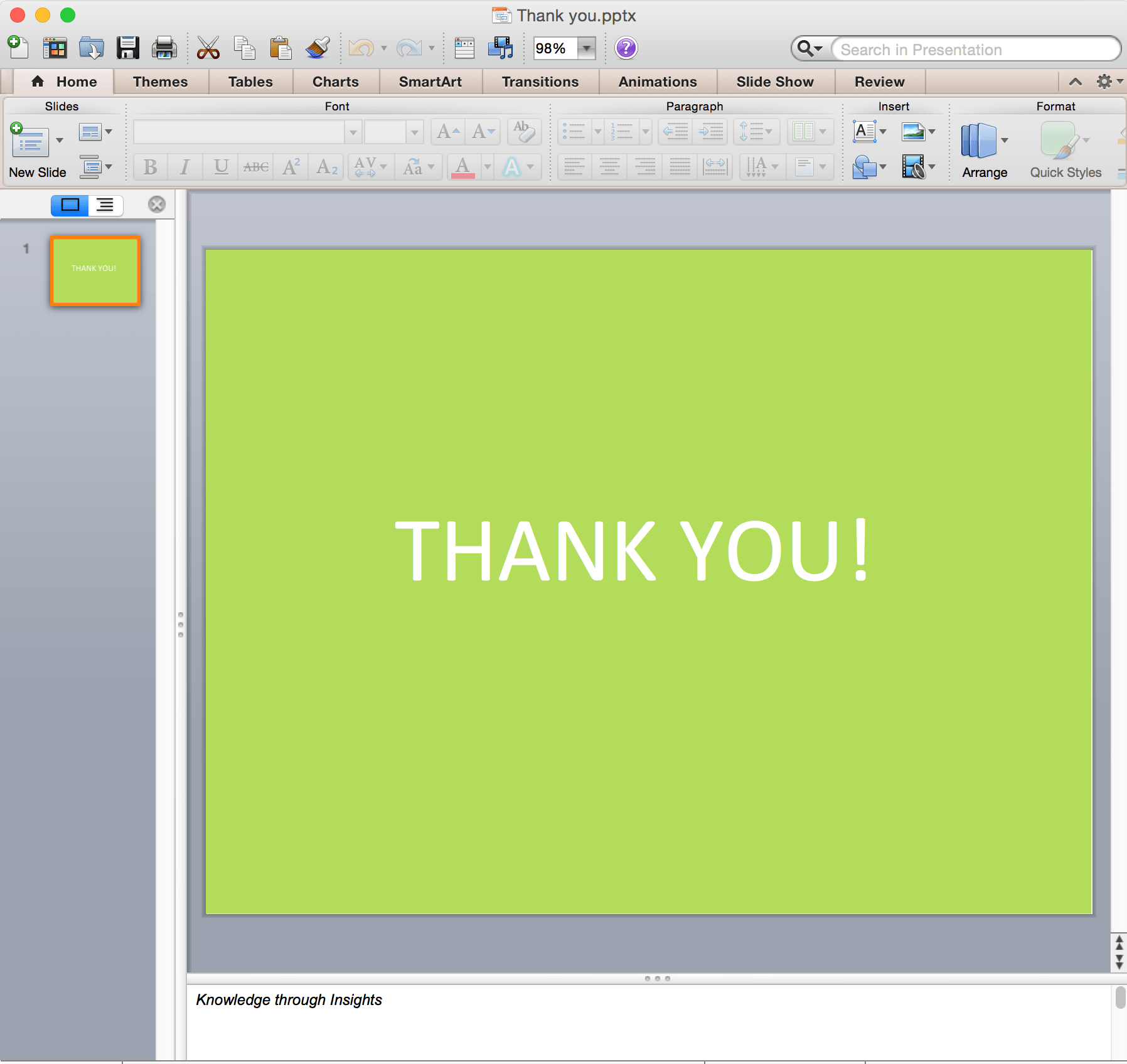Toggle italic formatting
The height and width of the screenshot is (1064, 1127).
(184, 166)
